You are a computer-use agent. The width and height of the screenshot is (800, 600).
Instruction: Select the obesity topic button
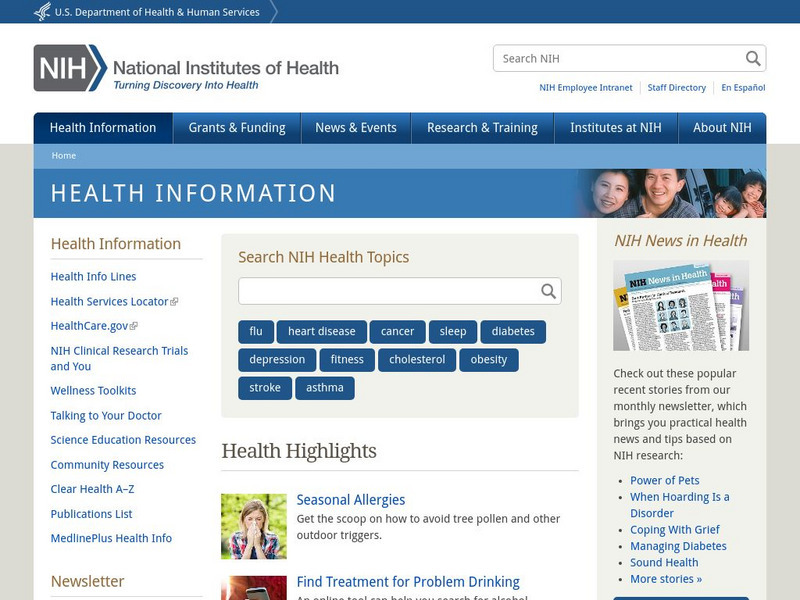tap(489, 360)
